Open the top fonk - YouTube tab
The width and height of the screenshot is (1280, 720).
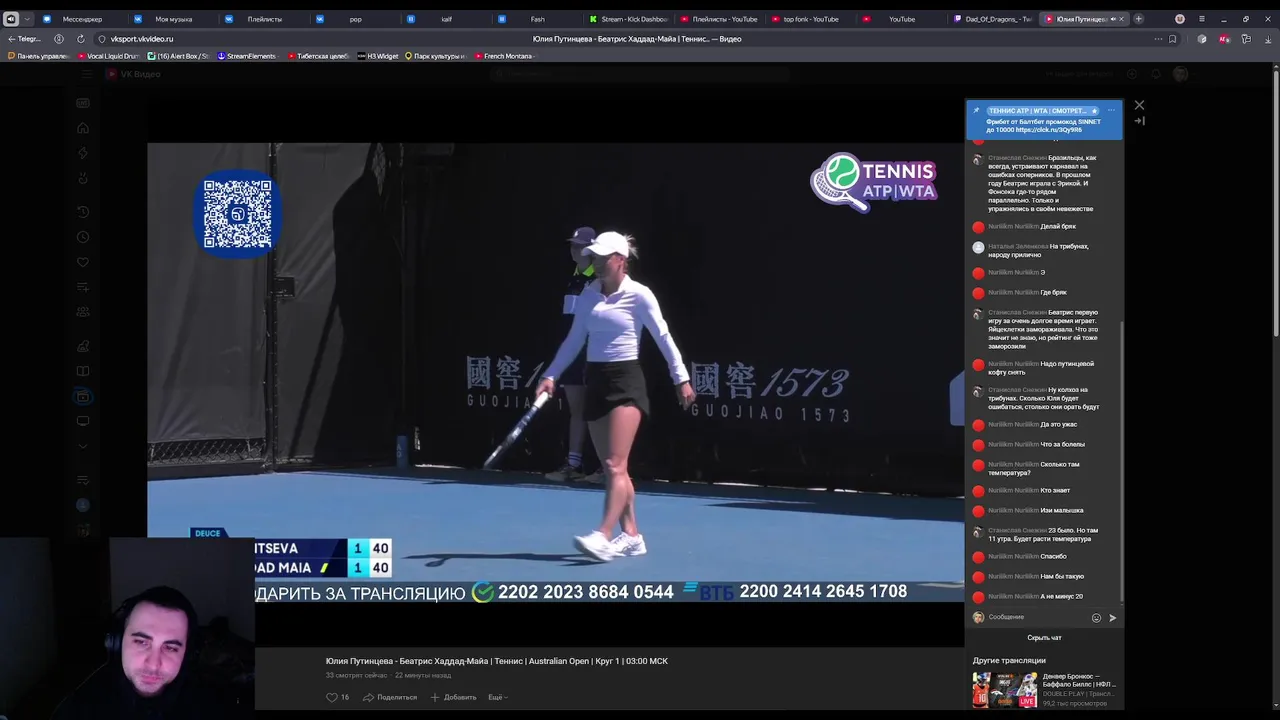click(x=811, y=19)
